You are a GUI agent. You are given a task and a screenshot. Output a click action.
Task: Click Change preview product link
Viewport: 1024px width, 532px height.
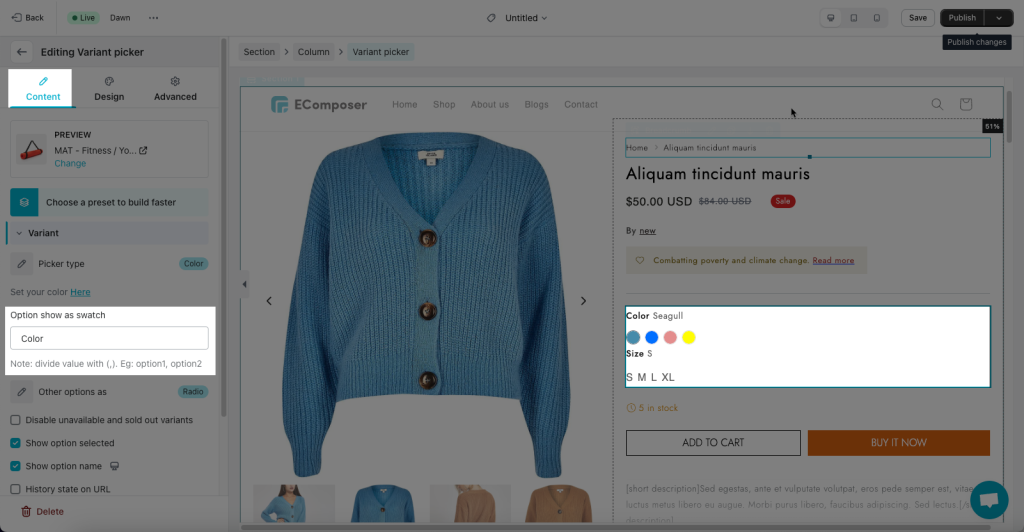70,163
